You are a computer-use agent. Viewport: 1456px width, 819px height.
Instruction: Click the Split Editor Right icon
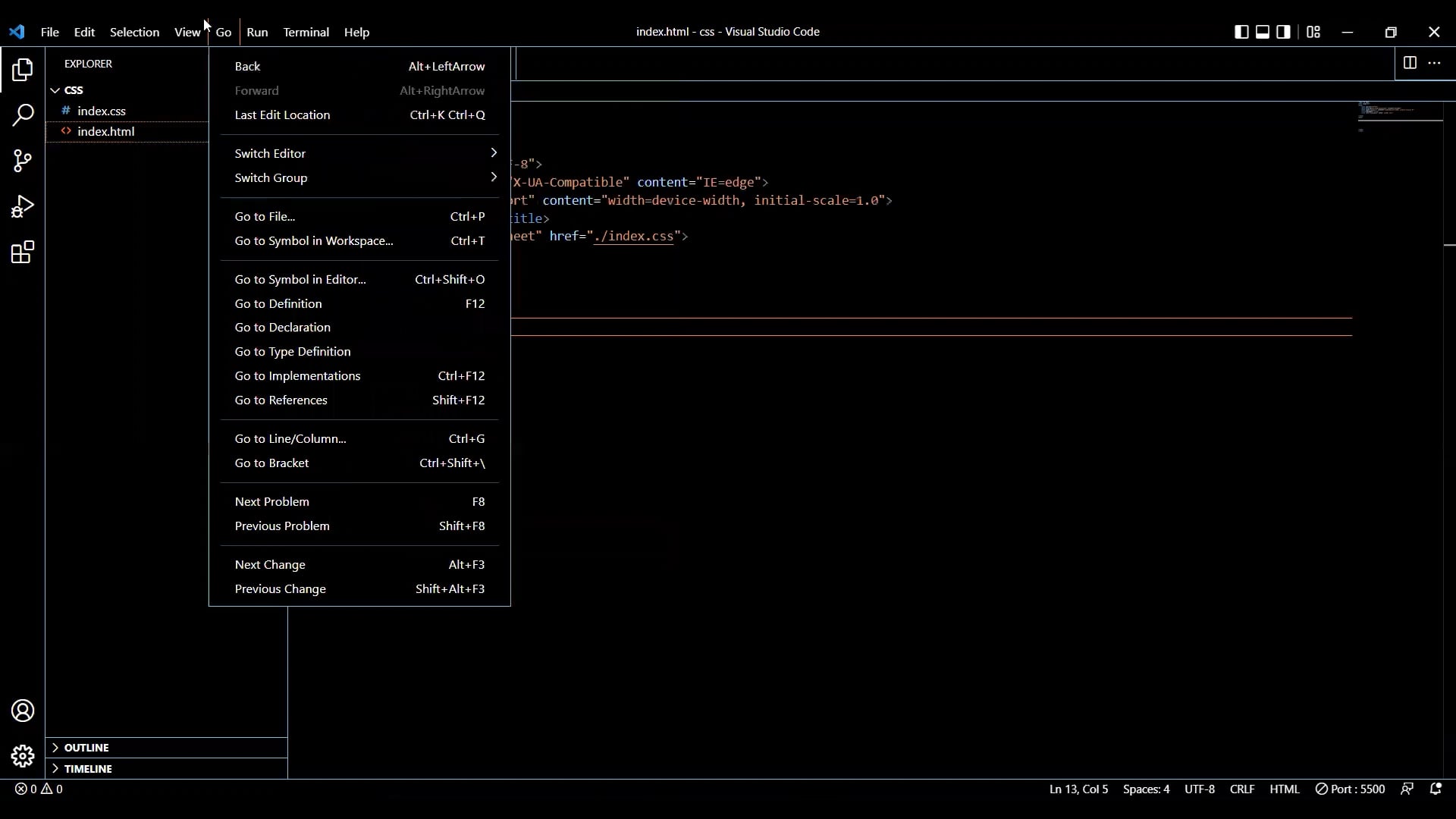click(x=1410, y=63)
